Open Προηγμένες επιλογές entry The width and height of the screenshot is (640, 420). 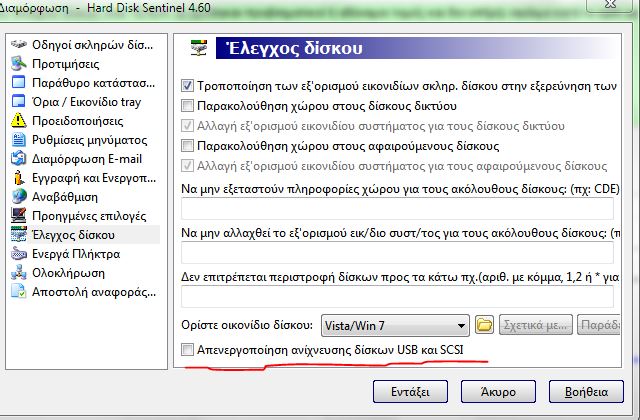pyautogui.click(x=89, y=216)
